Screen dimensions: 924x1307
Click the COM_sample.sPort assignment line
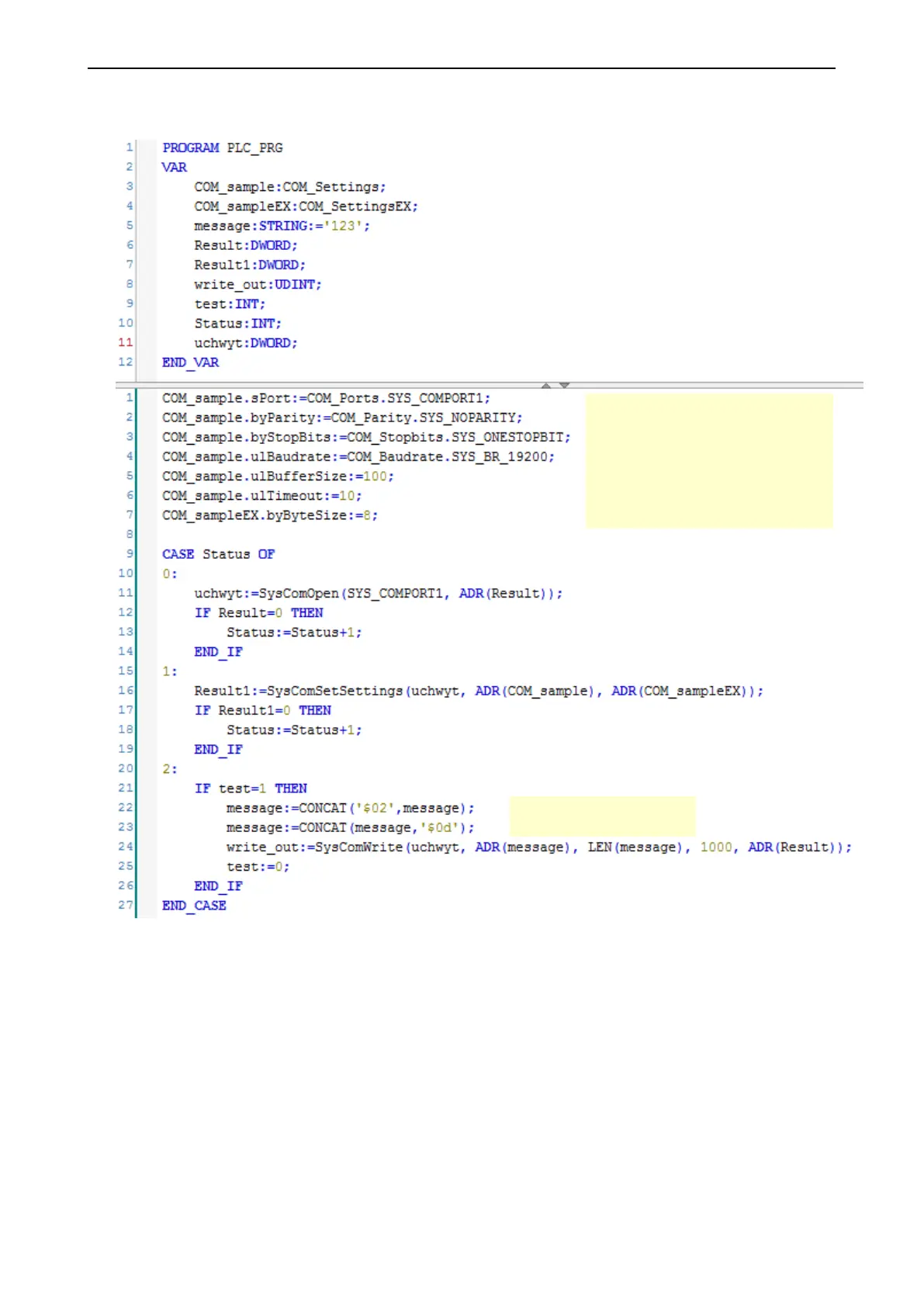pyautogui.click(x=327, y=398)
